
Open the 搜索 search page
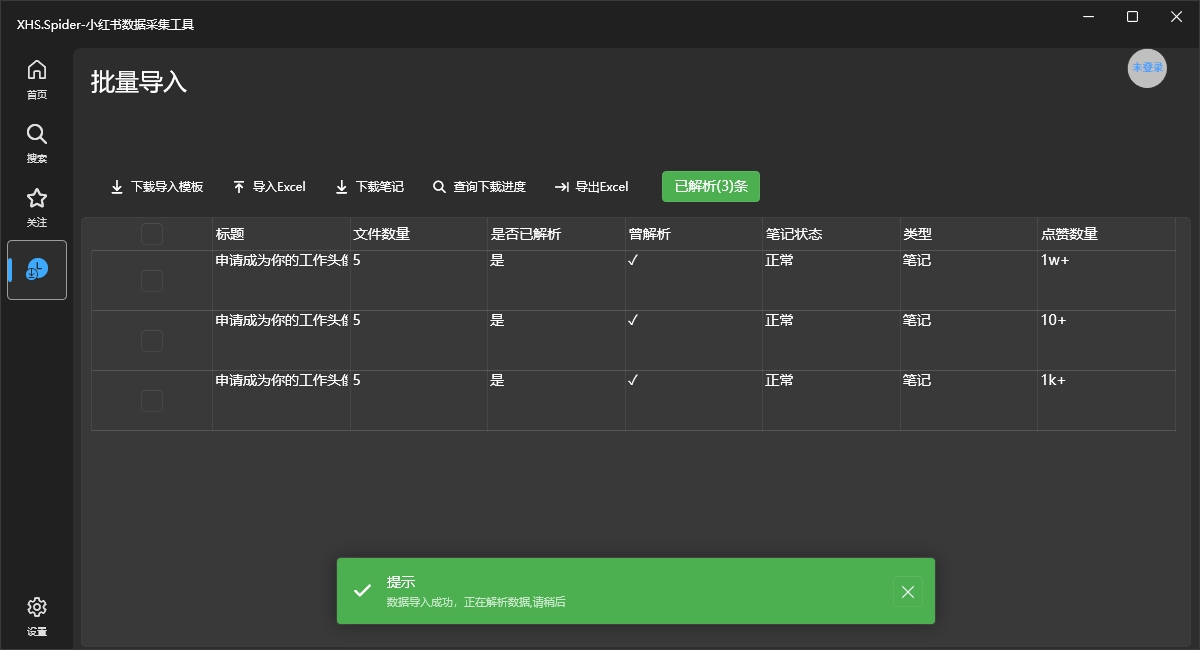(x=37, y=143)
